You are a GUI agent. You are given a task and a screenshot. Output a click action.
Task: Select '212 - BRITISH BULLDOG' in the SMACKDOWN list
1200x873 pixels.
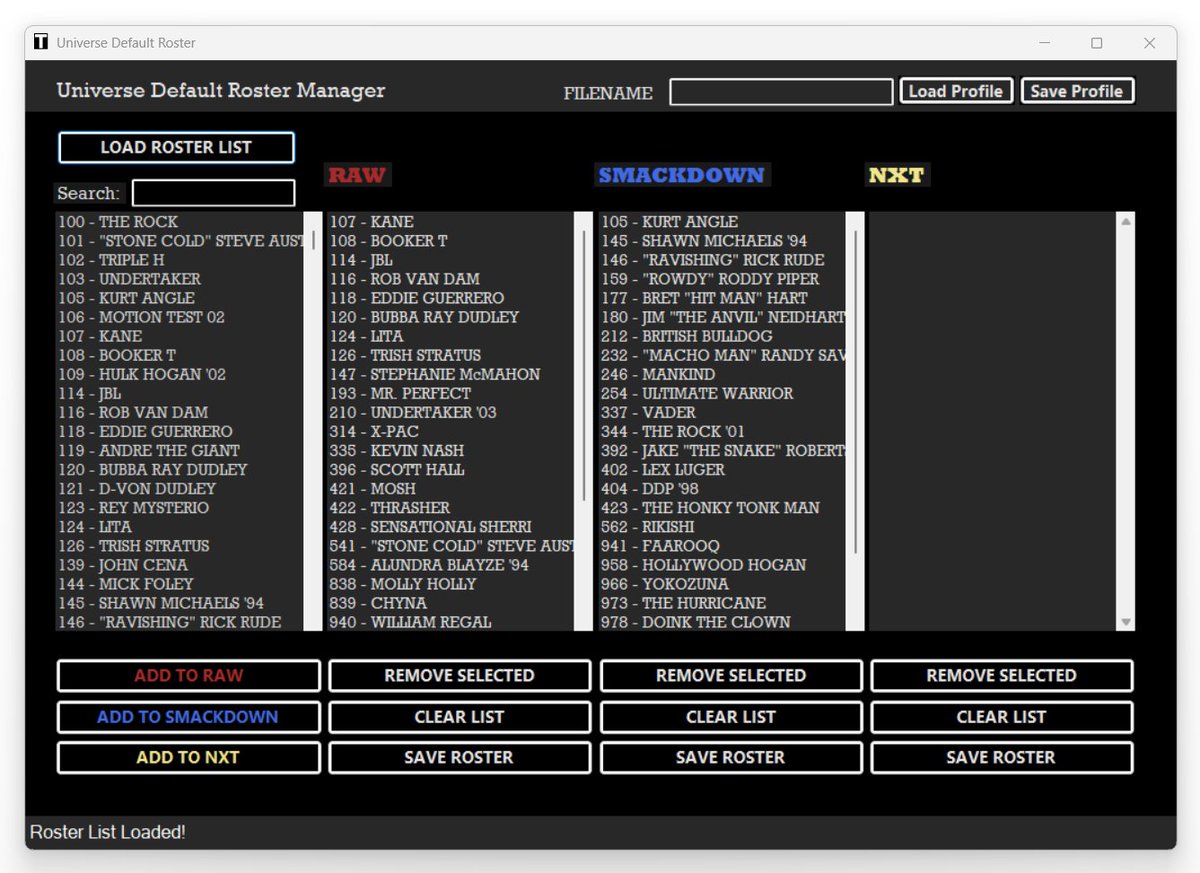pos(722,336)
